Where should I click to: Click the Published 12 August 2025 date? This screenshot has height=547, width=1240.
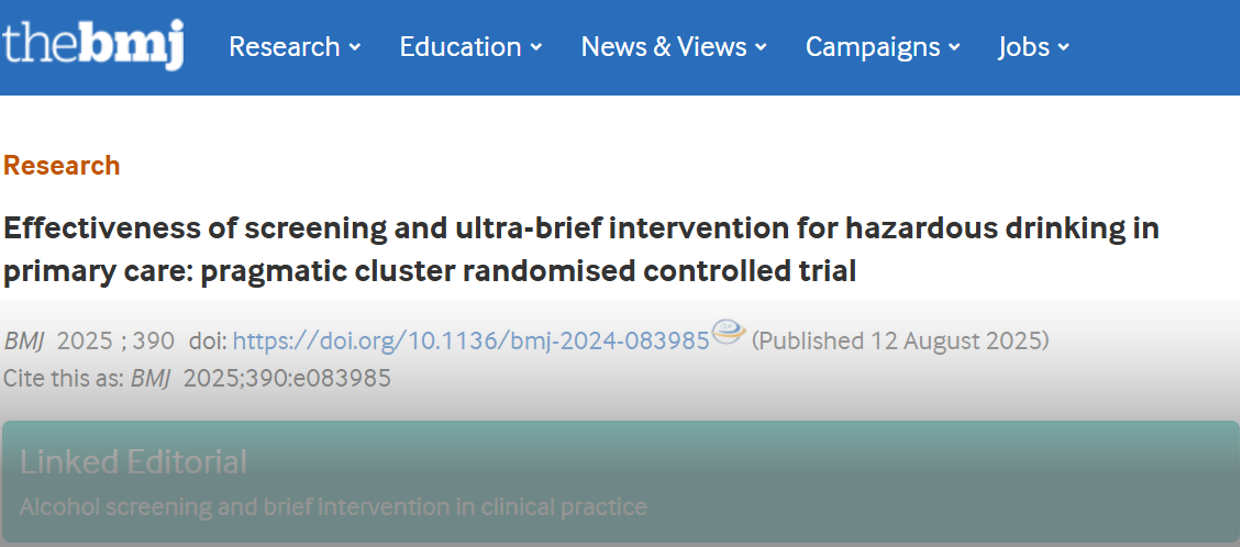click(900, 341)
